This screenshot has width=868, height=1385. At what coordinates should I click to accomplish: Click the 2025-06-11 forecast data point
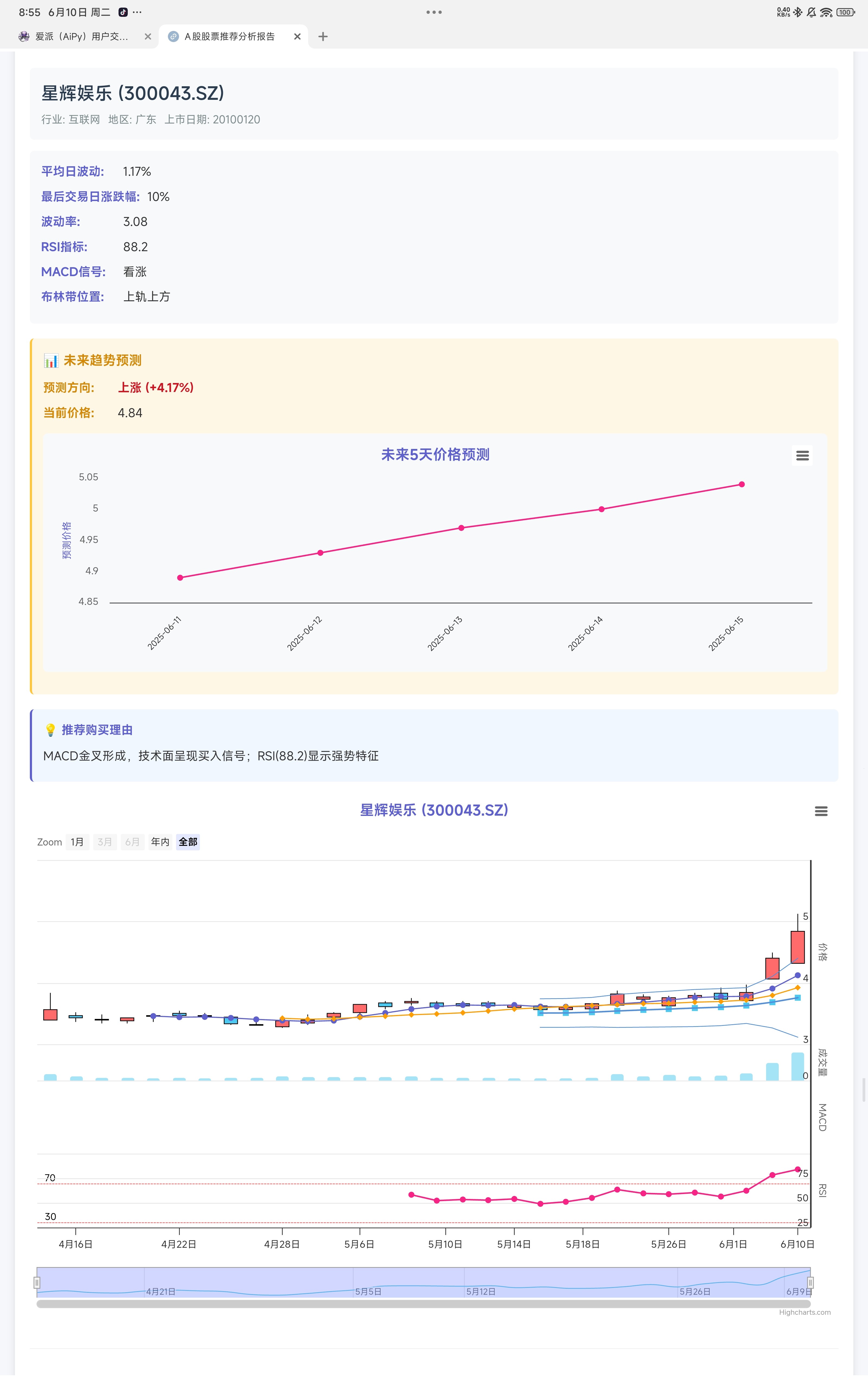click(x=180, y=577)
